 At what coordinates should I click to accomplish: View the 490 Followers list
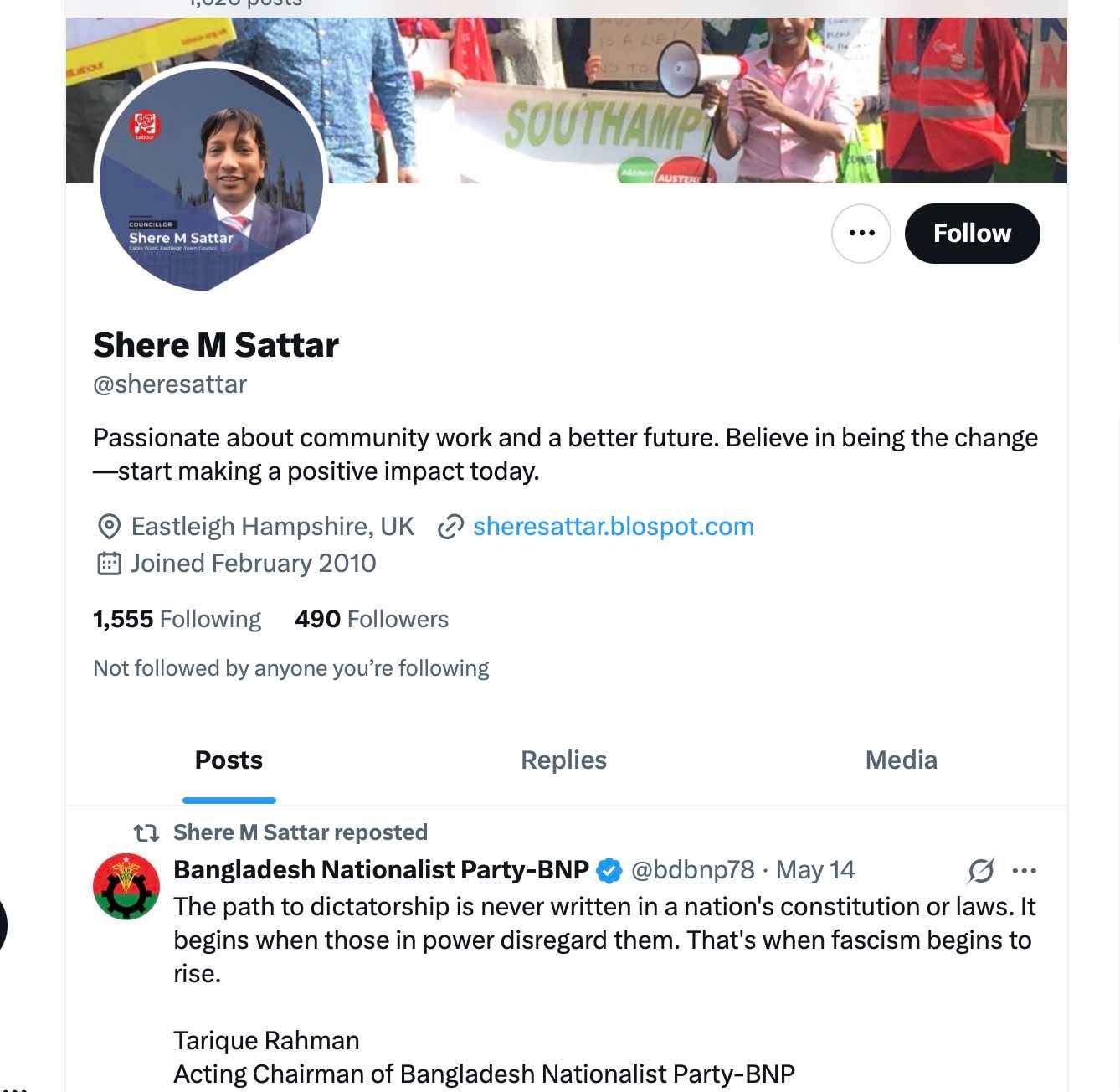pos(372,619)
